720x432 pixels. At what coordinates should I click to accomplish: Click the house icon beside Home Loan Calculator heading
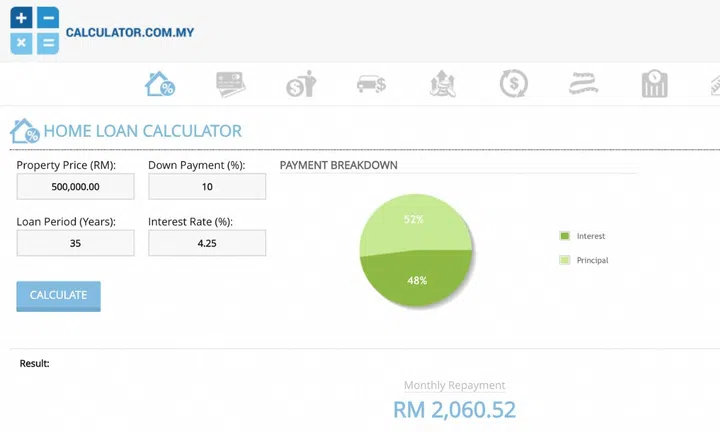25,131
